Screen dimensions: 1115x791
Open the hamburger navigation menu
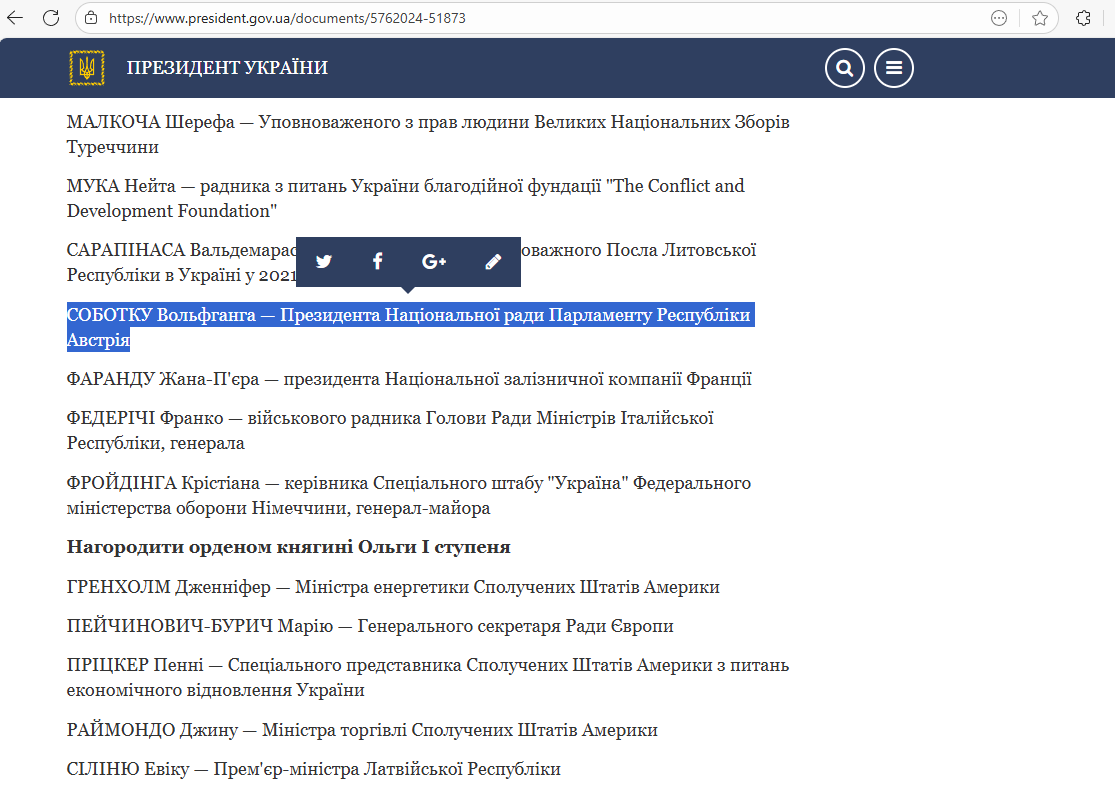click(894, 68)
